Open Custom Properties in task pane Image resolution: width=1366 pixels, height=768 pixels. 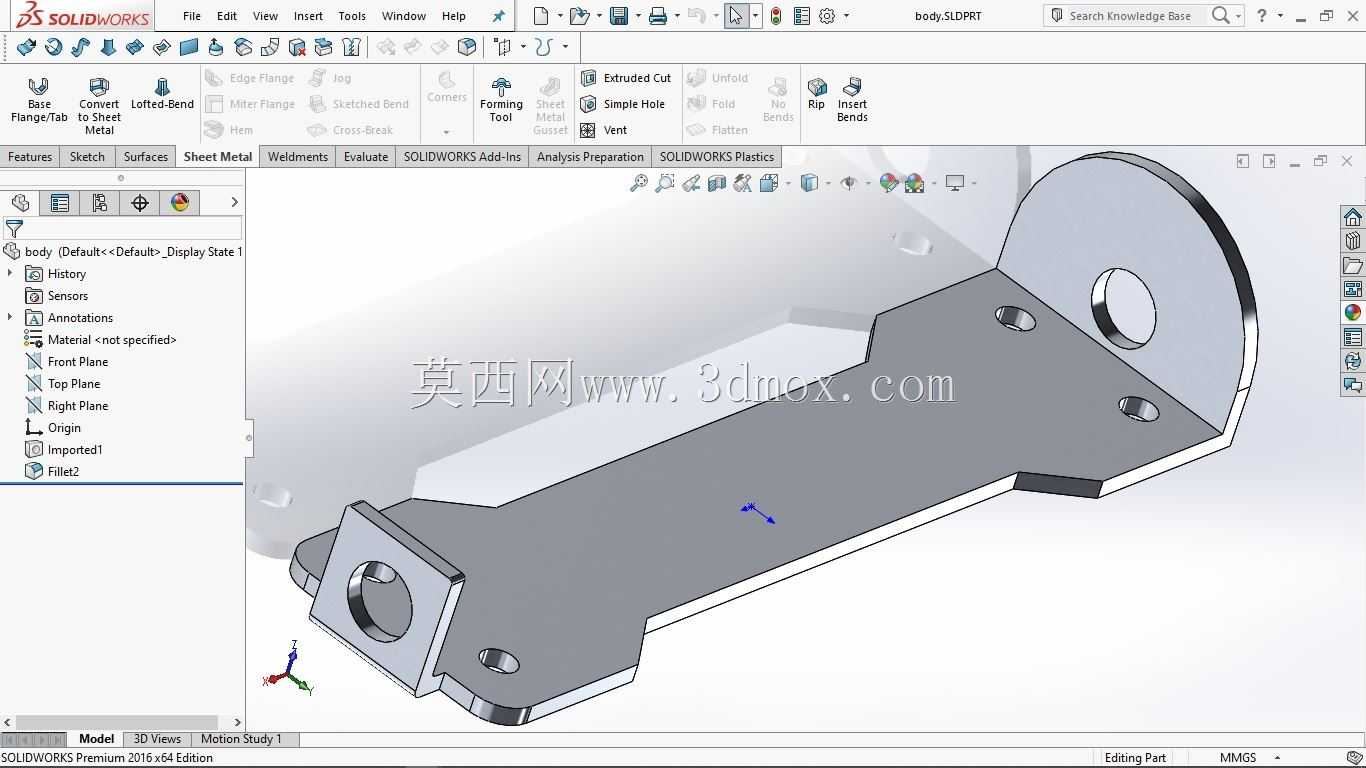point(1353,337)
